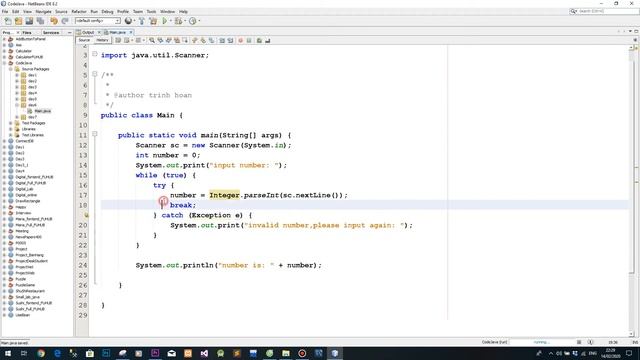Close the Output tab
The image size is (640, 360).
click(99, 32)
